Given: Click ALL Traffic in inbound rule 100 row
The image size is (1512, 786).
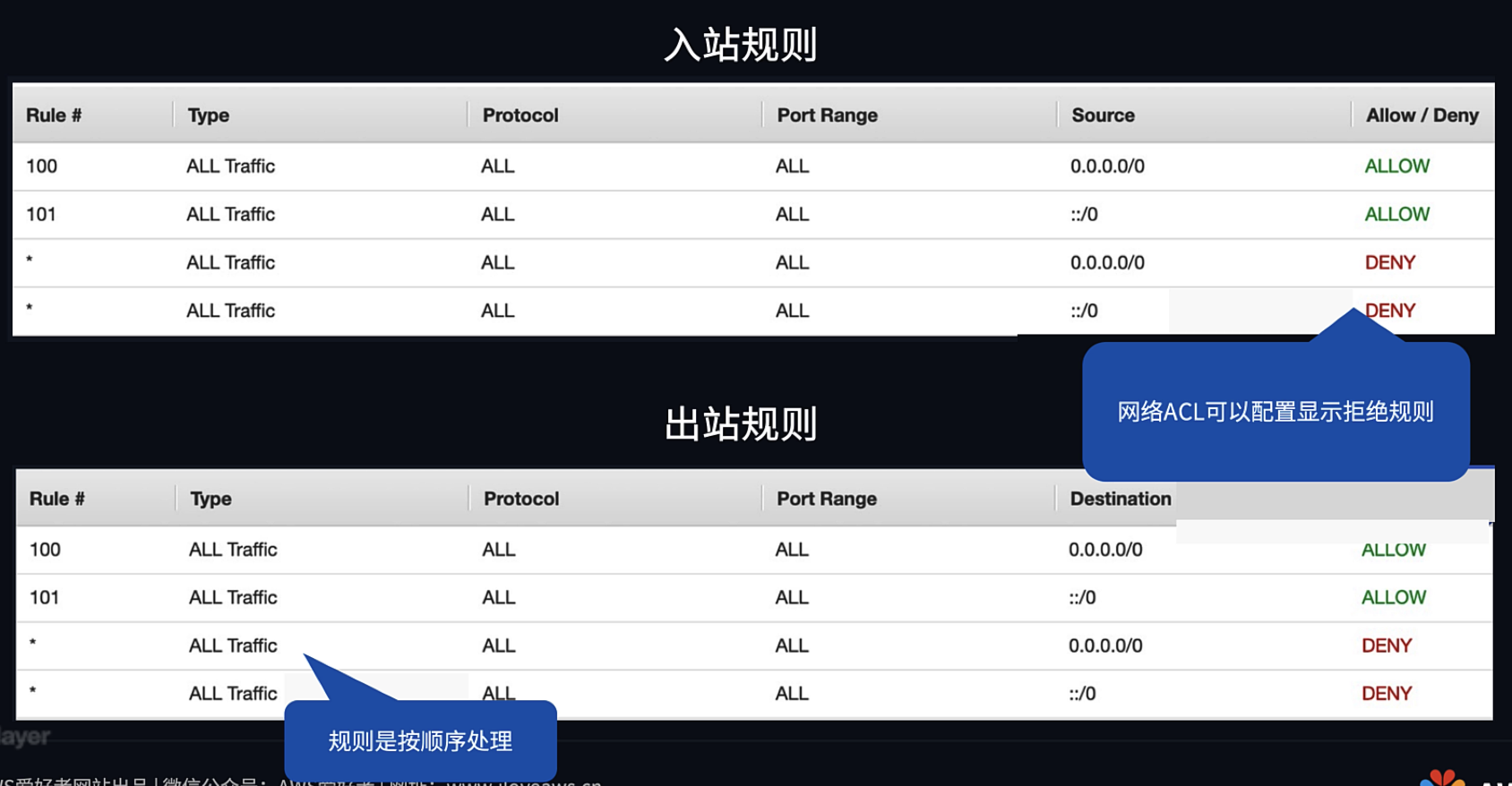Looking at the screenshot, I should [x=231, y=166].
